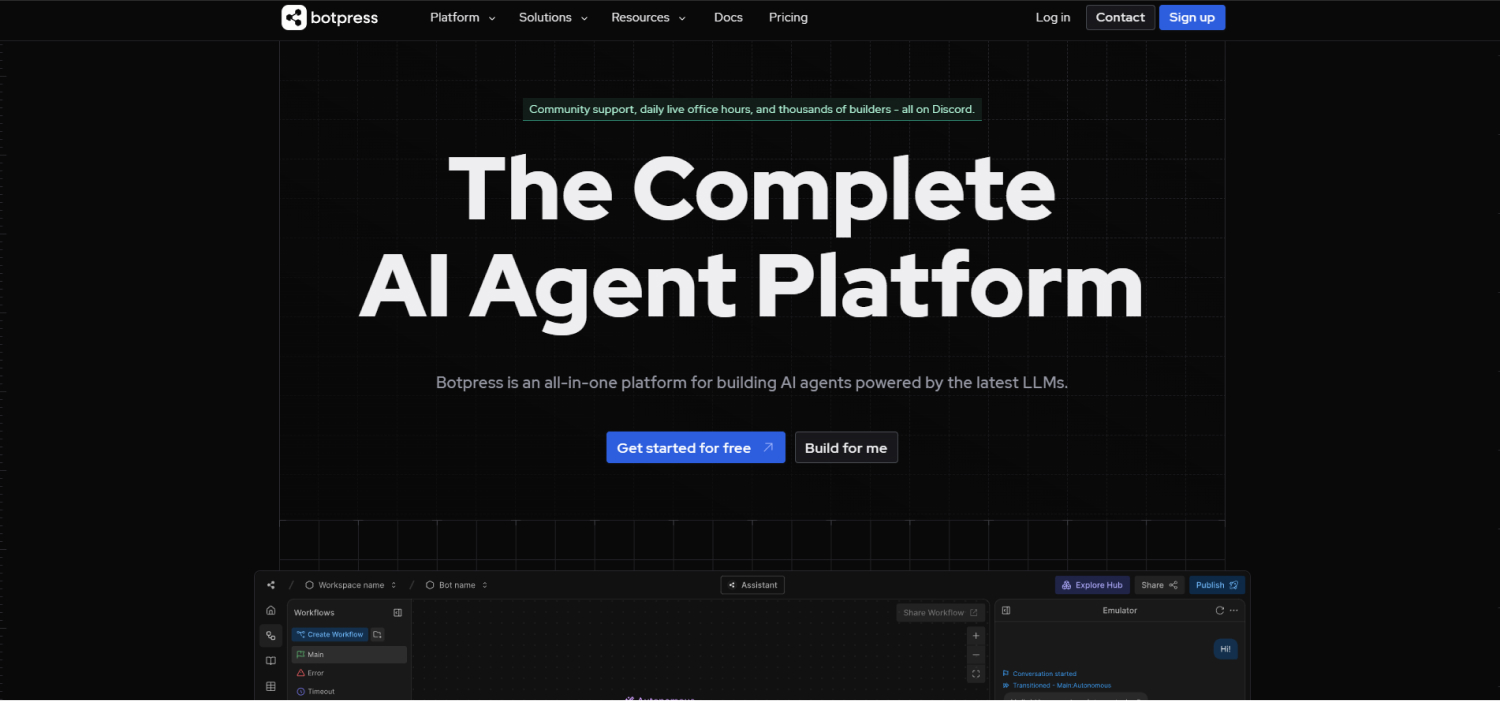Open the Discord community support banner
Image resolution: width=1500 pixels, height=701 pixels.
[752, 109]
